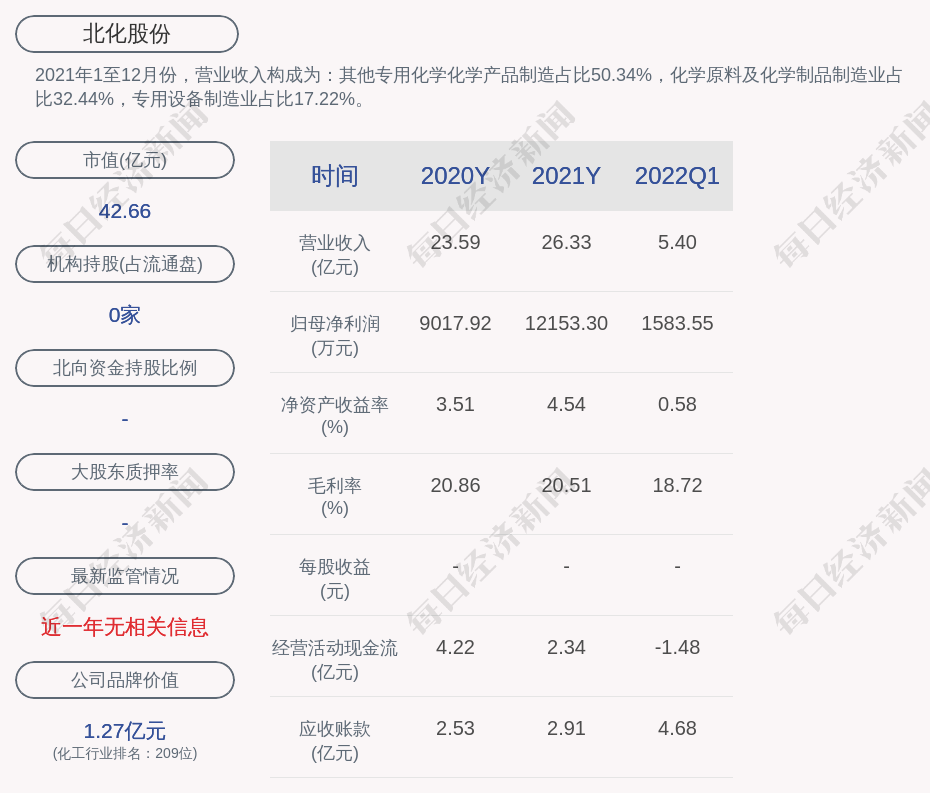The width and height of the screenshot is (930, 793).
Task: Click revenue value 23.59
Action: pyautogui.click(x=455, y=243)
